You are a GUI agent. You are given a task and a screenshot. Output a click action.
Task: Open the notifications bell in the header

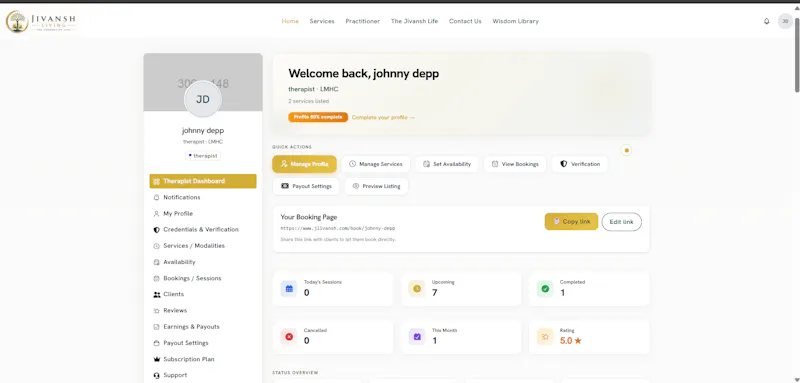tap(766, 21)
